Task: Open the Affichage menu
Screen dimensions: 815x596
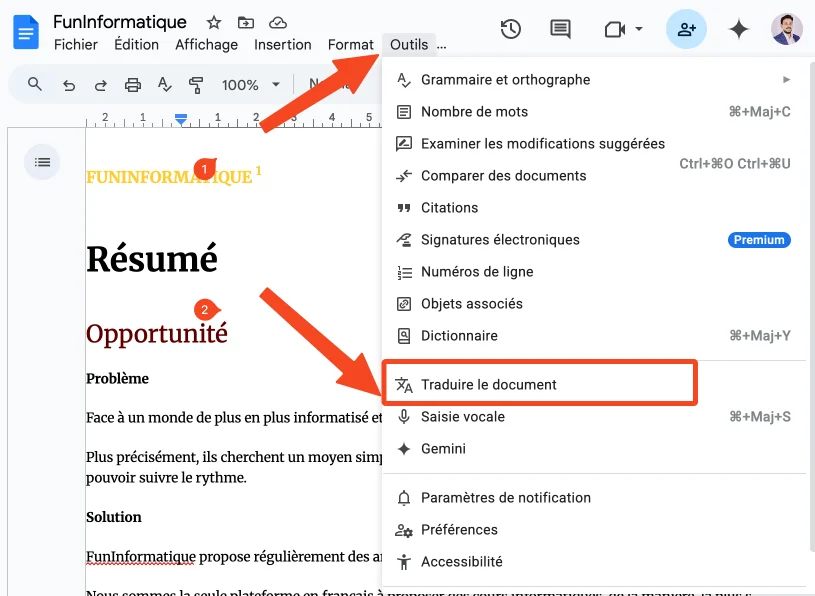Action: (x=206, y=45)
